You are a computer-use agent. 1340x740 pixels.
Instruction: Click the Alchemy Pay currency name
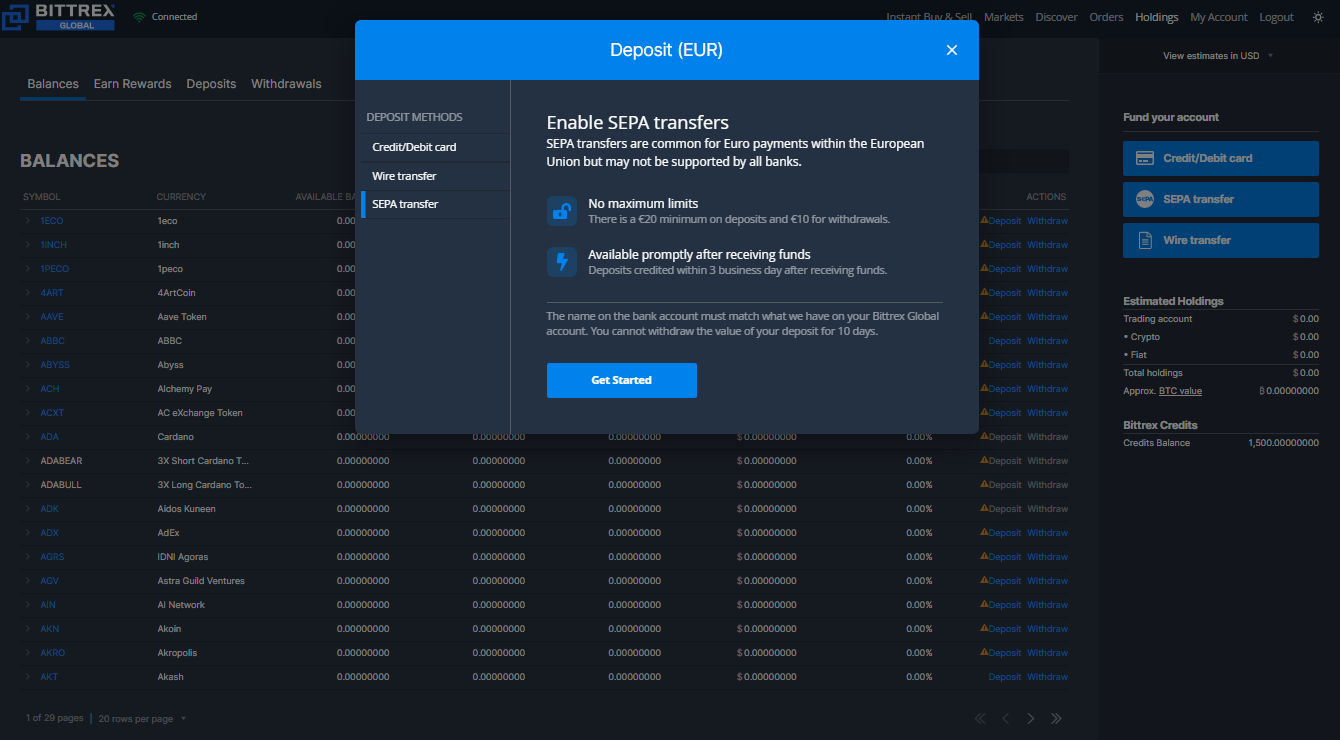pos(185,389)
